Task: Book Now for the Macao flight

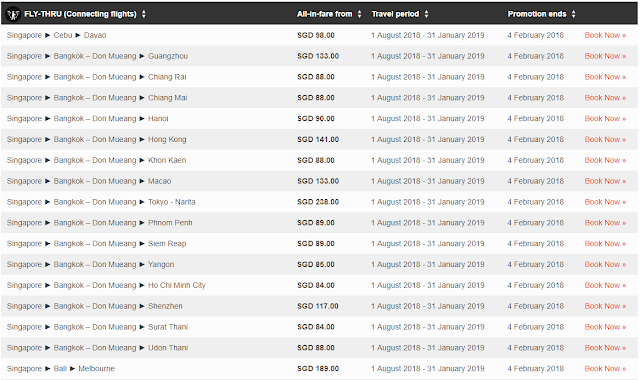Action: coord(605,181)
